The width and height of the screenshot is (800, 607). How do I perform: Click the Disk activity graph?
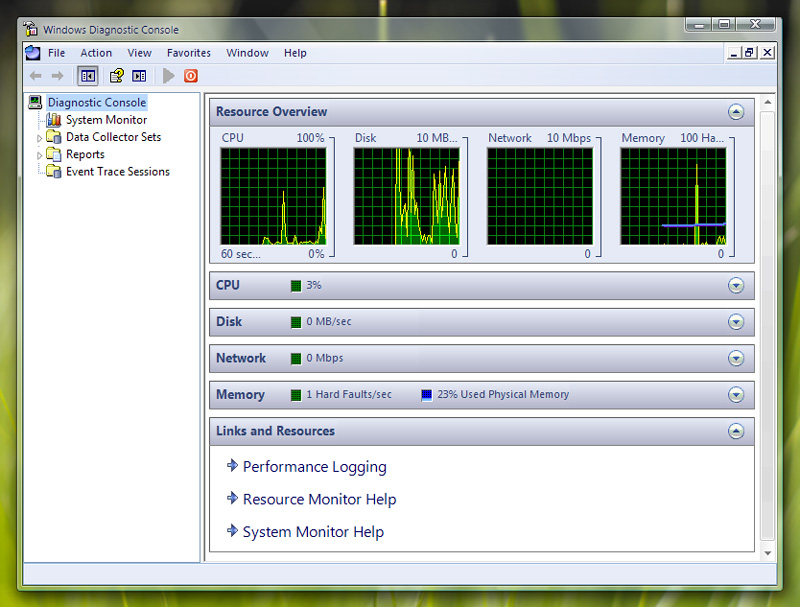tap(407, 196)
